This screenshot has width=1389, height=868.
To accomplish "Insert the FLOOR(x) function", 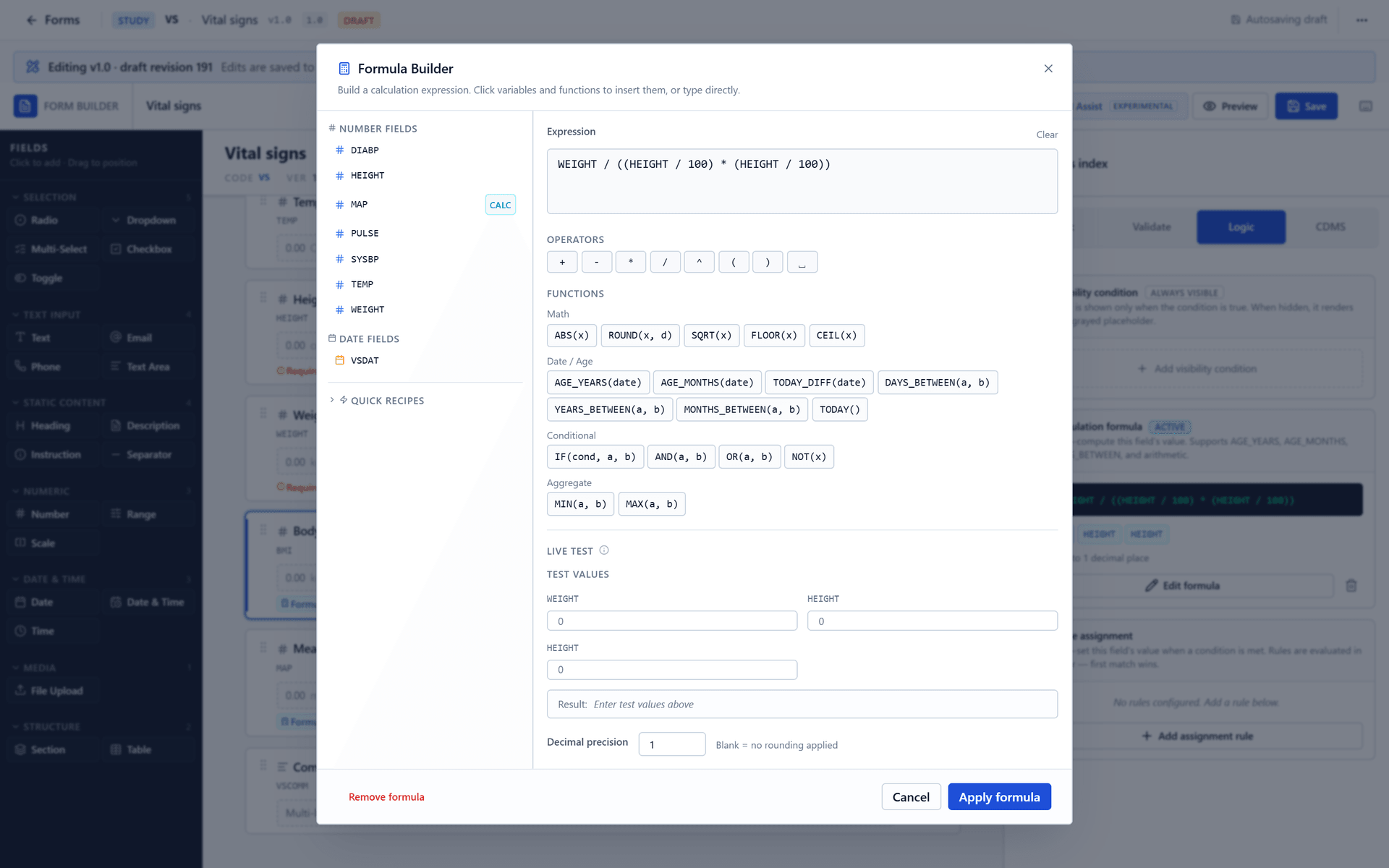I will click(774, 336).
